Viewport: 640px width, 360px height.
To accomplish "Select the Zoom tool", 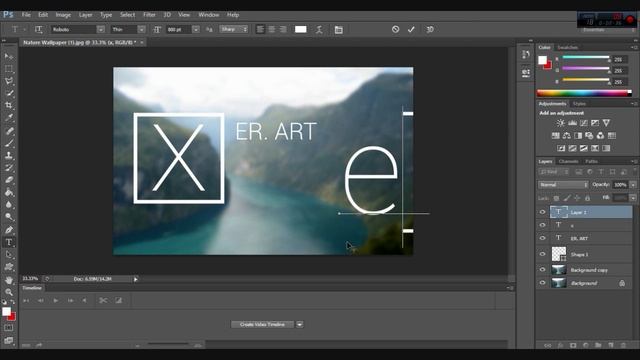I will tap(9, 292).
